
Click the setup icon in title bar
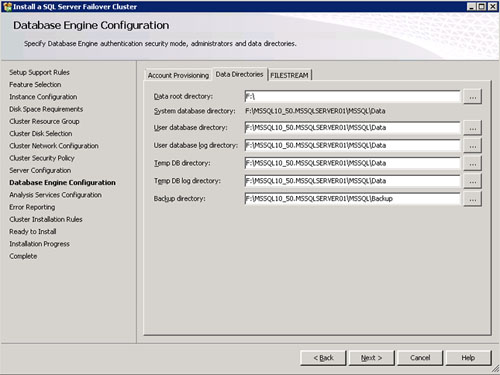[7, 7]
